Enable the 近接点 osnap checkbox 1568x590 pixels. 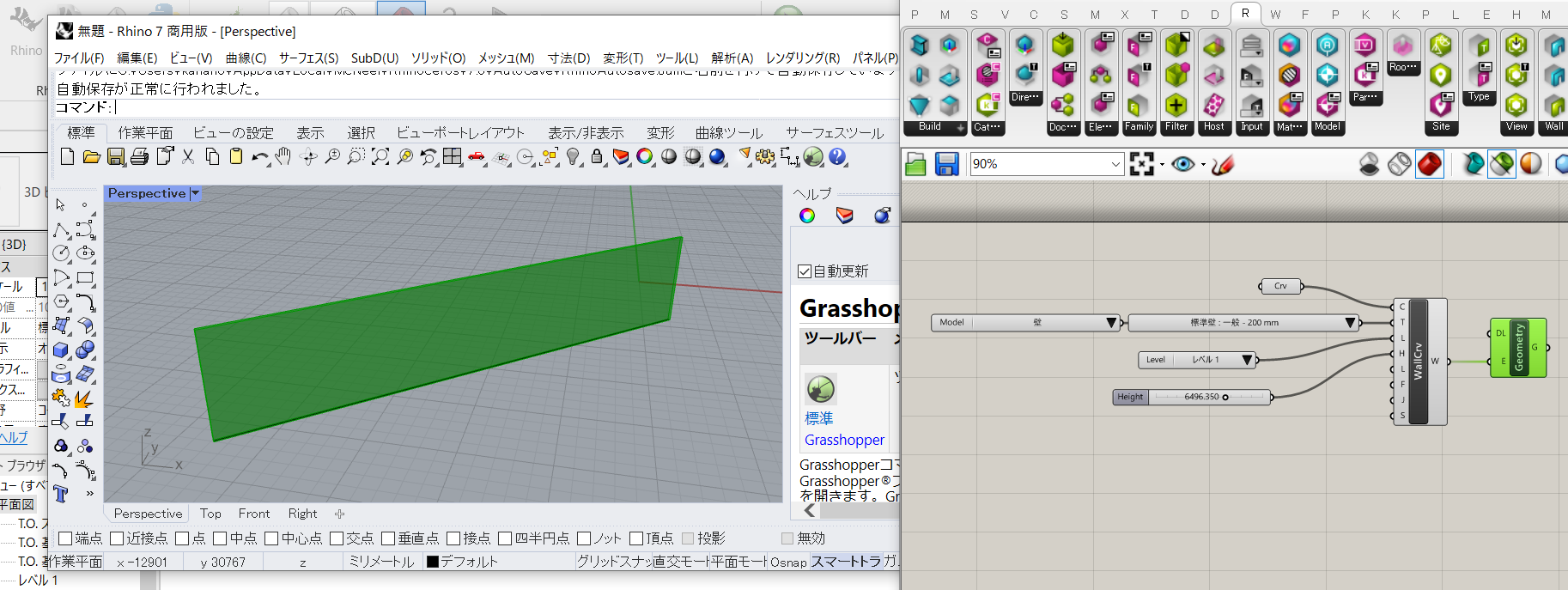pos(117,538)
